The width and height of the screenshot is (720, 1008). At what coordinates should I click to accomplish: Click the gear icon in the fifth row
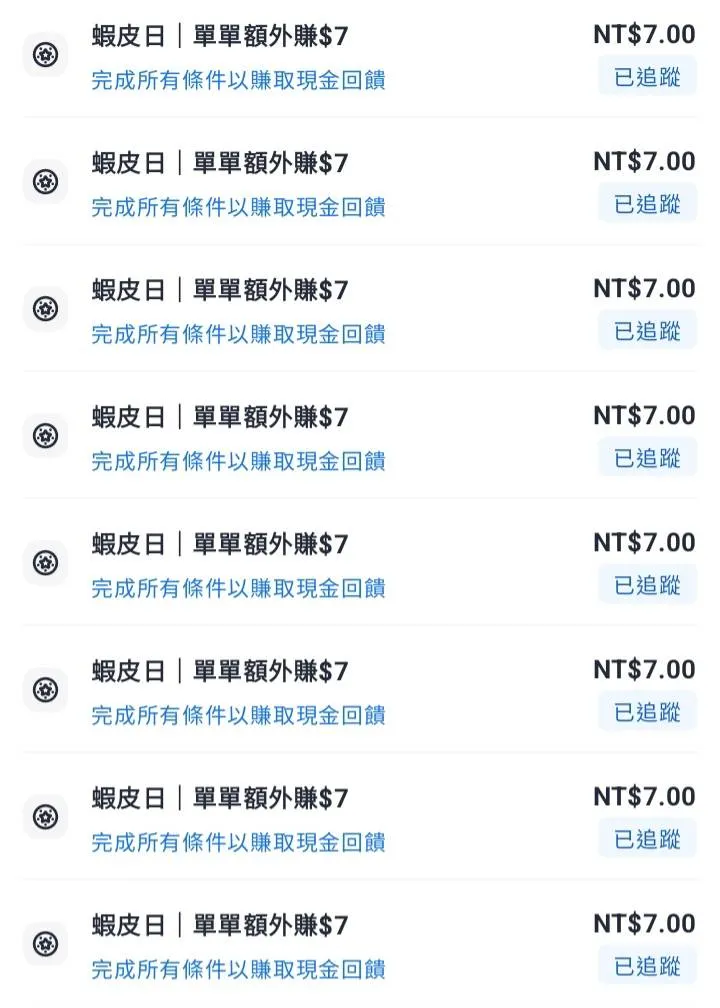pyautogui.click(x=45, y=563)
